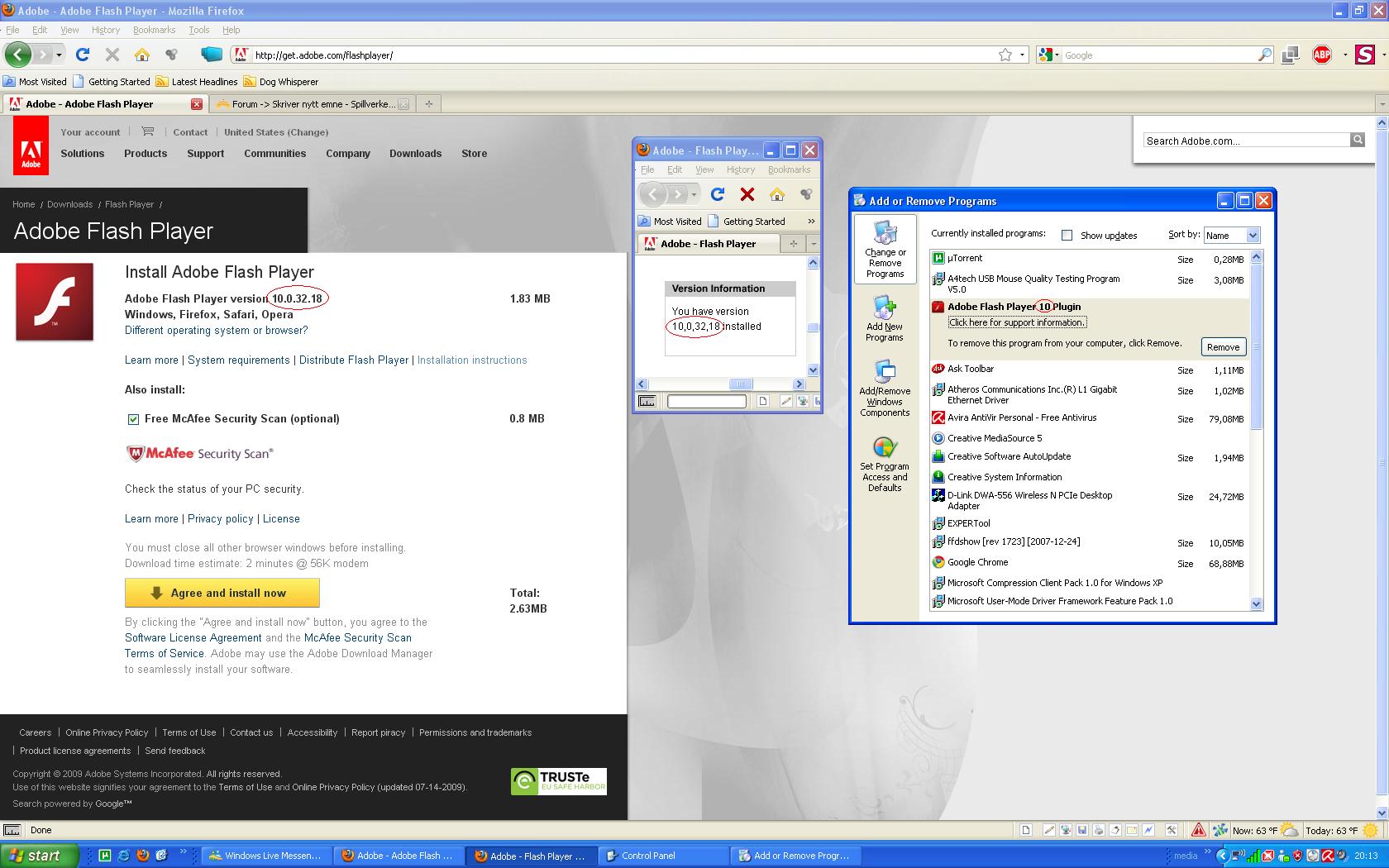Click the red stop icon in small Firefox window
Screen dimensions: 1389x868
747,194
